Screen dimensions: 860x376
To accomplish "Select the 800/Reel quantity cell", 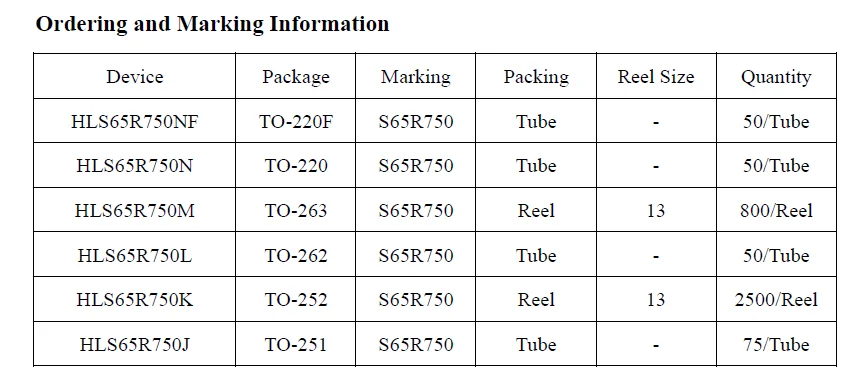I will point(776,210).
